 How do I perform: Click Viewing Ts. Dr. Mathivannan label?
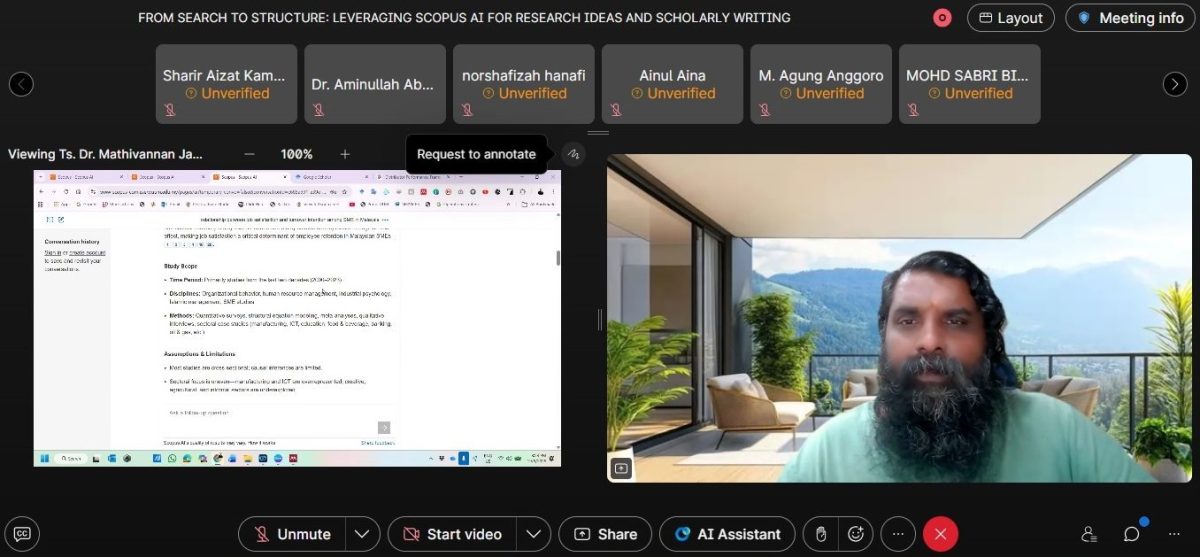[x=105, y=154]
